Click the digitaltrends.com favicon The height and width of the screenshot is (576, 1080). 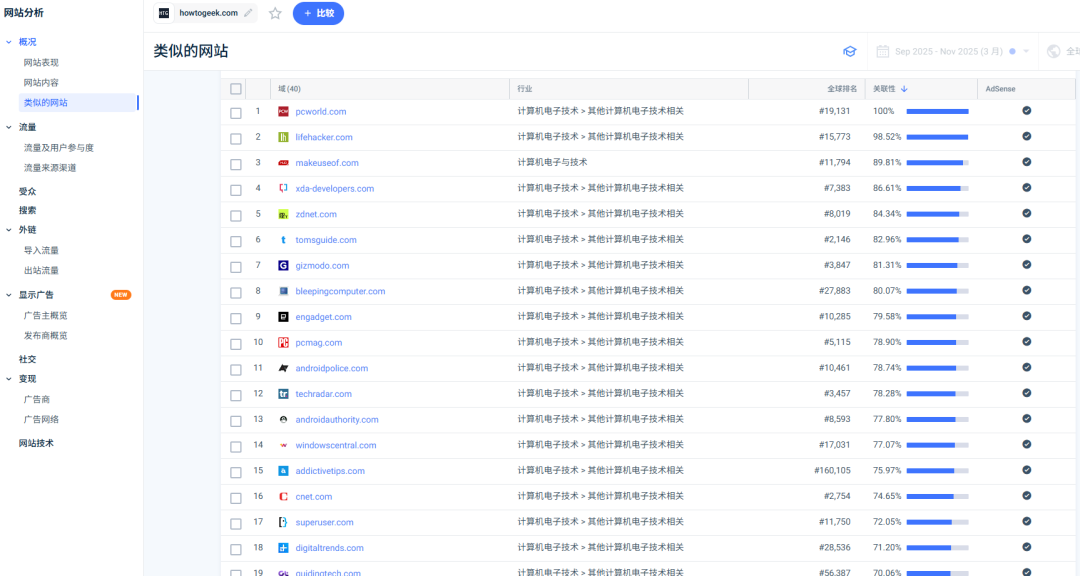(283, 548)
